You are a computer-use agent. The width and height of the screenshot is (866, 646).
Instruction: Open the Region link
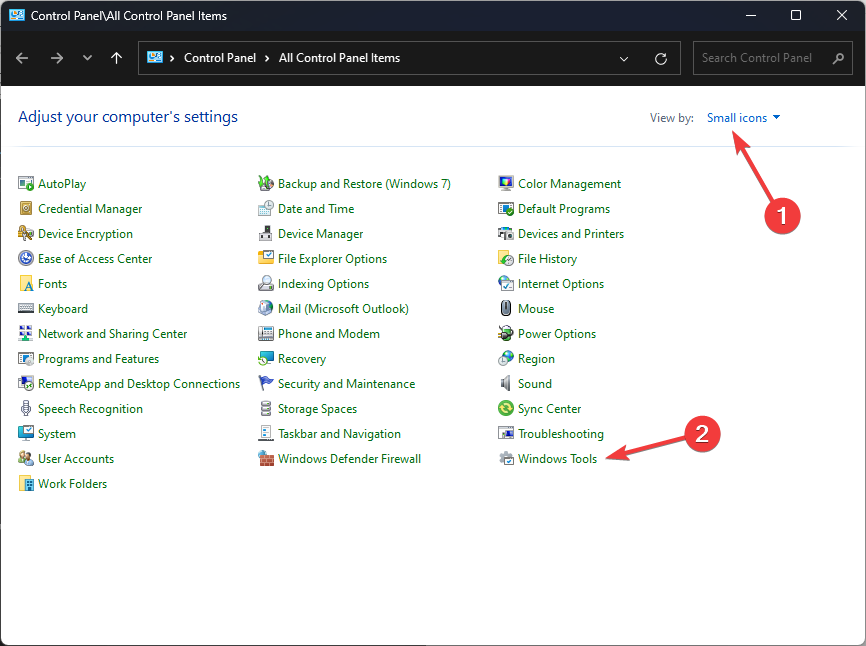point(536,359)
